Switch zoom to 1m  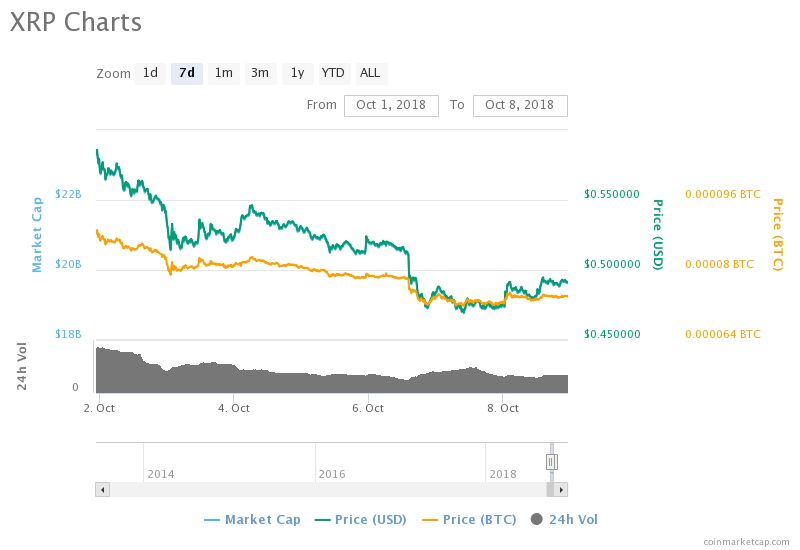[223, 73]
